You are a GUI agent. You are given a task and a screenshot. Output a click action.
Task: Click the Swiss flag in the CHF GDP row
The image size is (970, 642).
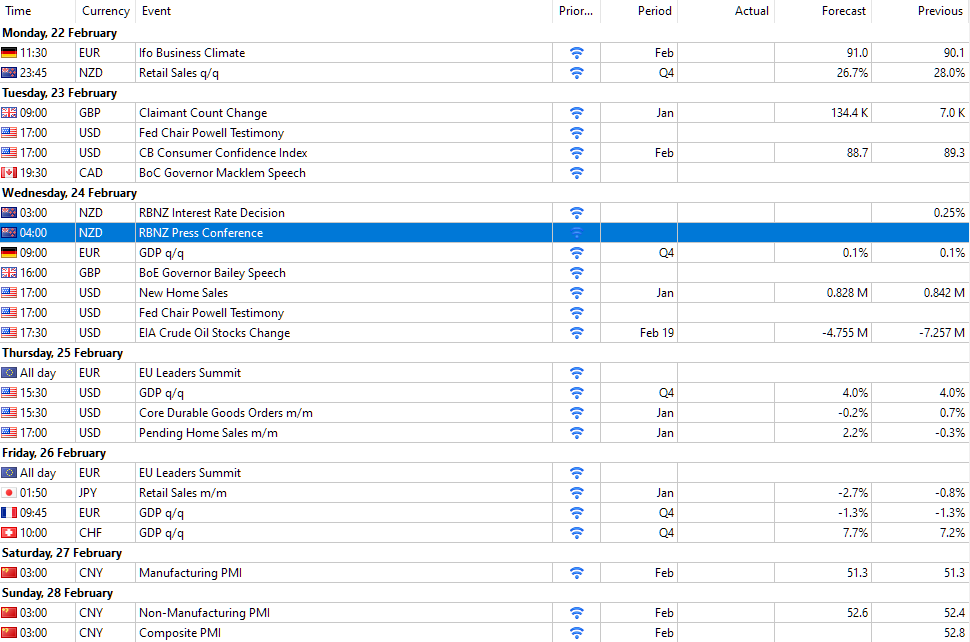click(9, 533)
